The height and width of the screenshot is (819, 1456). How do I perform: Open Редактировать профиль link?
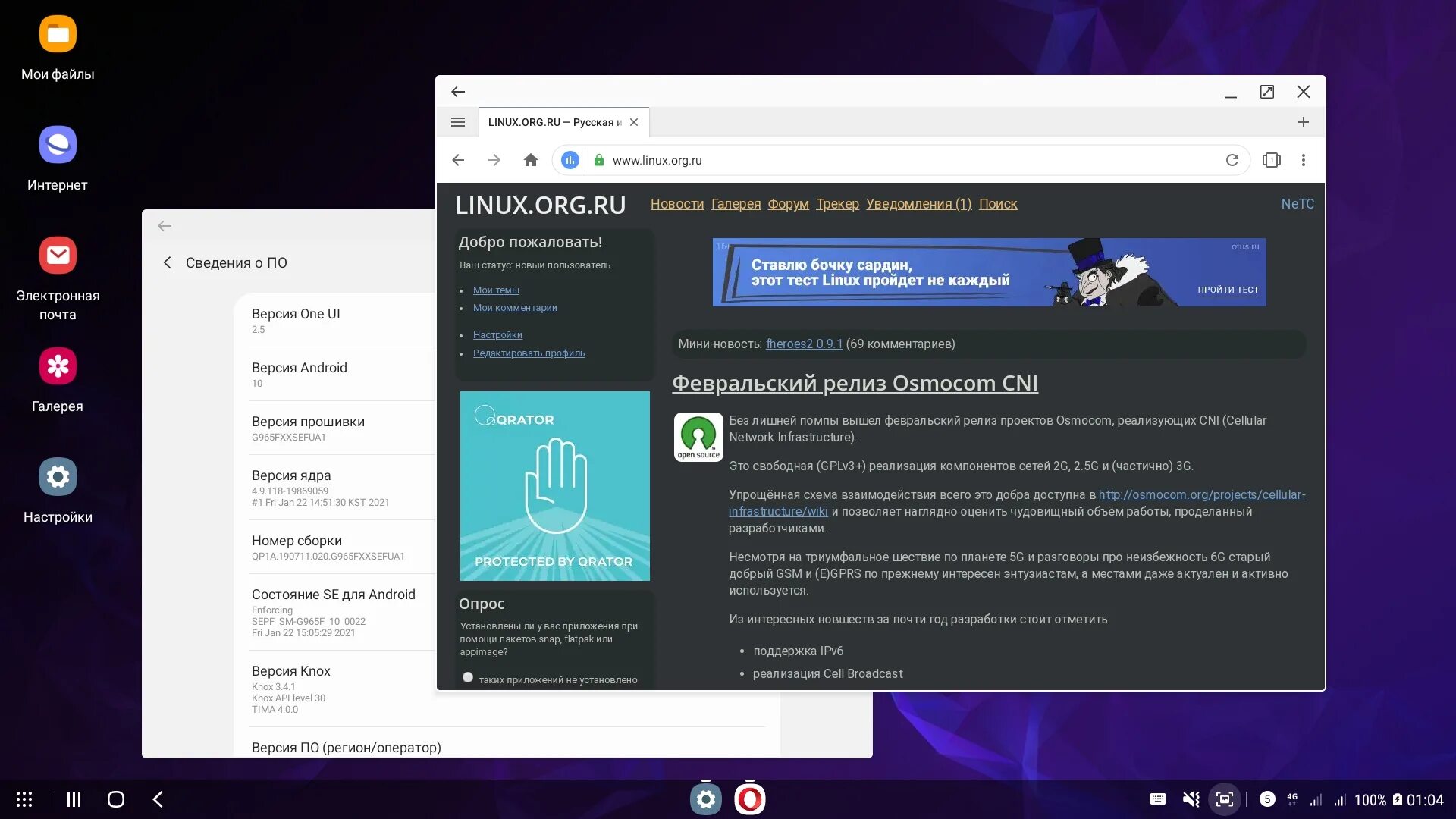pos(529,353)
